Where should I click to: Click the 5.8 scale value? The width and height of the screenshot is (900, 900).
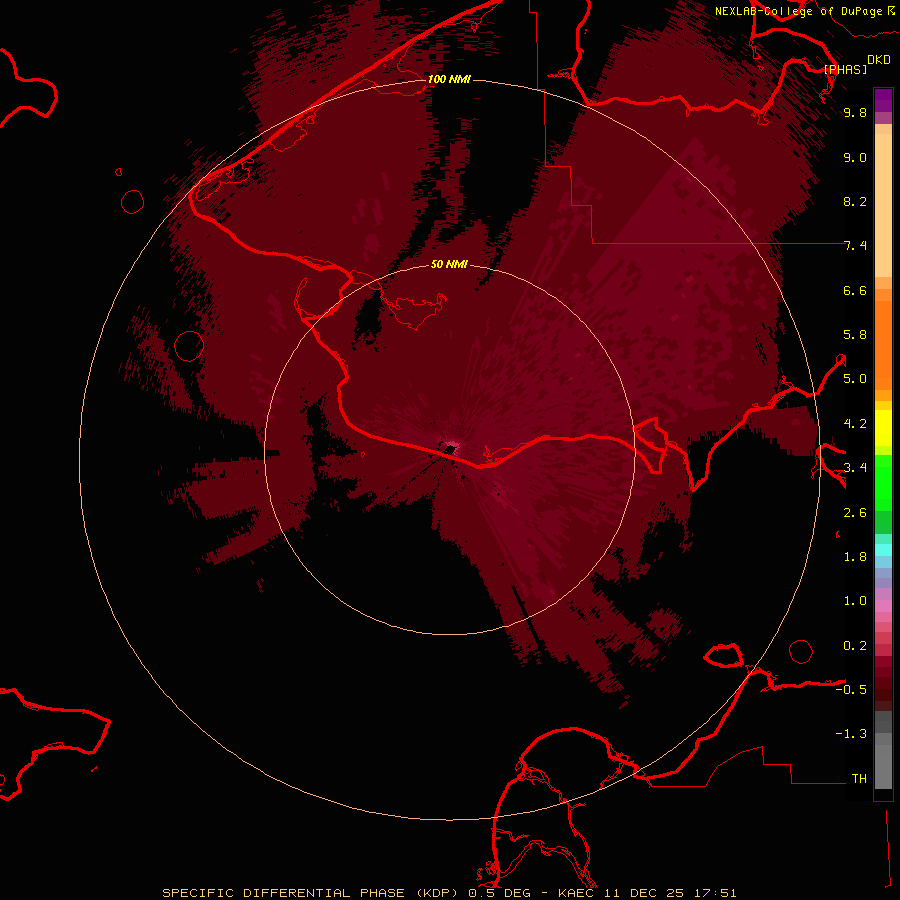pos(855,335)
